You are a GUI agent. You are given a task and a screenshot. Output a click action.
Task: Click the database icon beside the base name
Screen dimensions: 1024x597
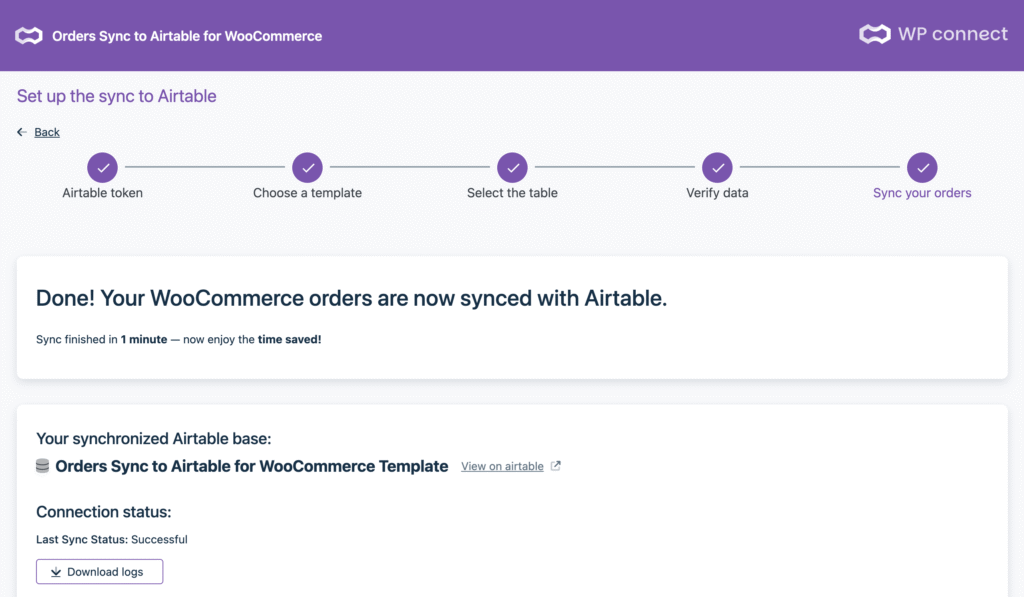42,466
